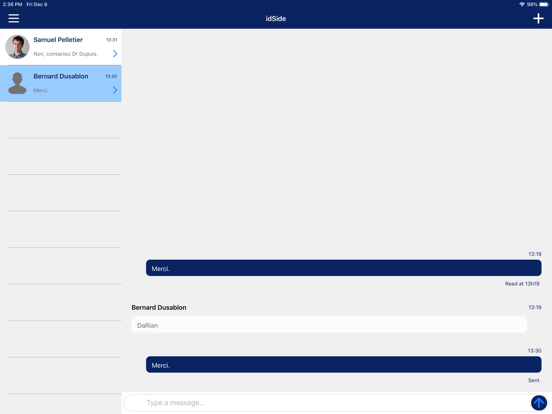The image size is (552, 414).
Task: Tap the 13:19 timestamp in chat
Action: pos(535,307)
